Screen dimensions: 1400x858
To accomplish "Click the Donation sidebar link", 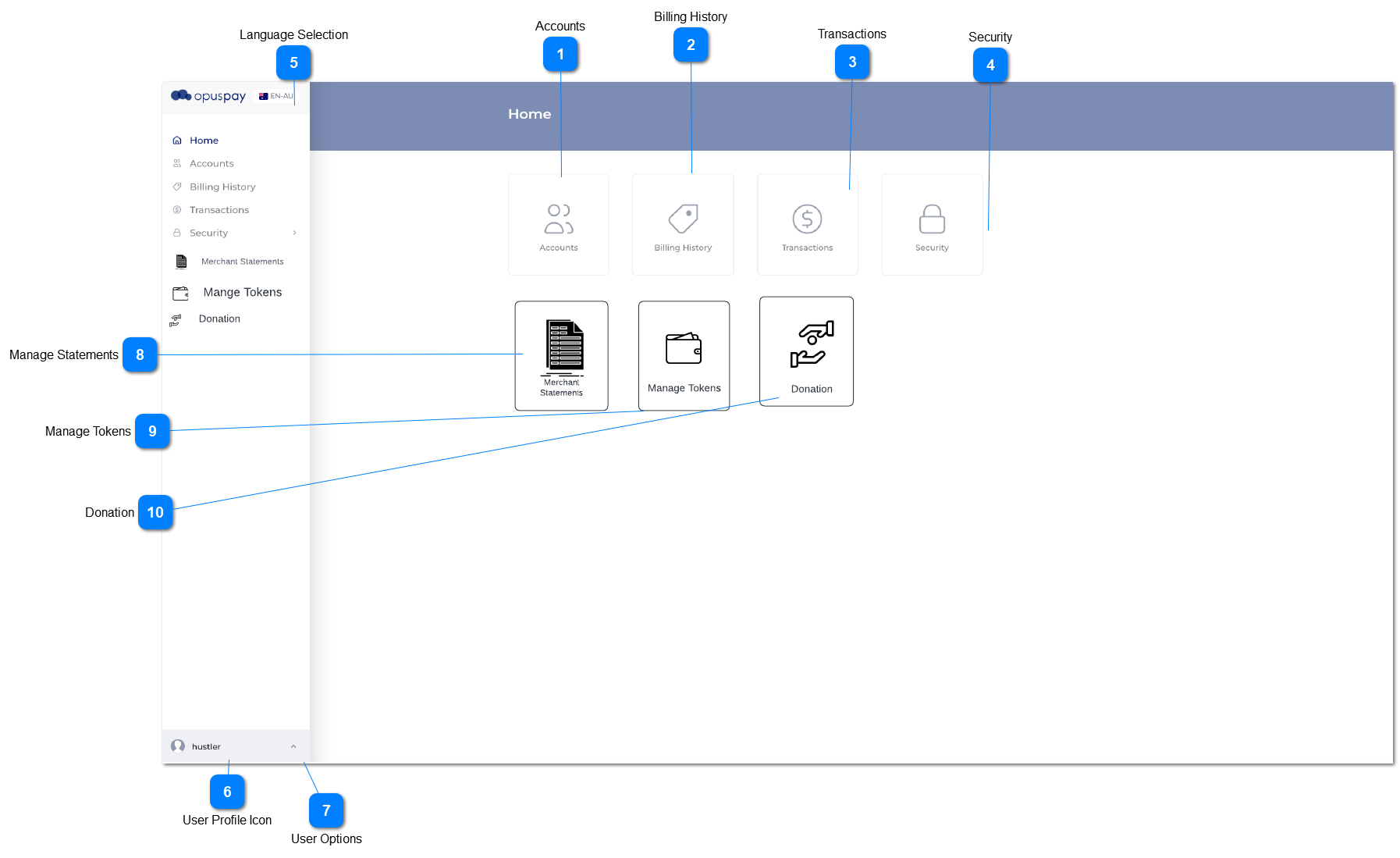I will (x=219, y=319).
